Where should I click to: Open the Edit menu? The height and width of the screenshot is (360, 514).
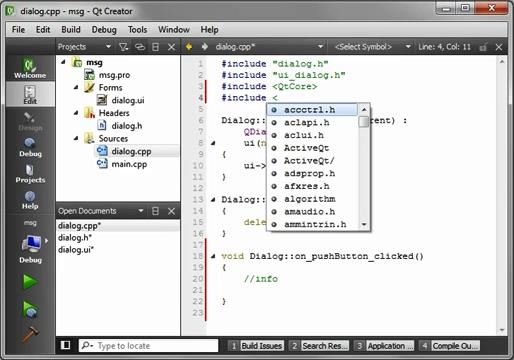point(43,30)
